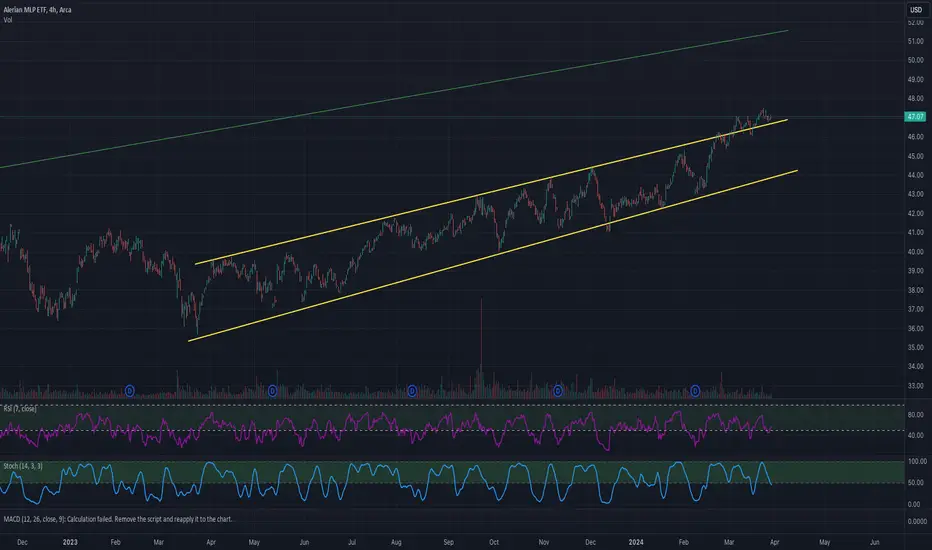The width and height of the screenshot is (932, 550).
Task: Click the dividend marker near November 2023
Action: click(x=558, y=391)
